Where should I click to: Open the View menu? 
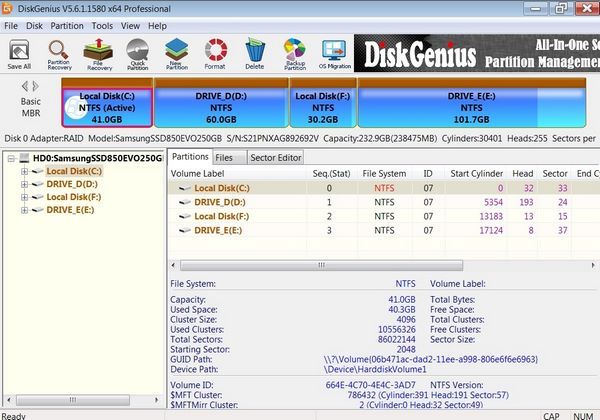tap(130, 26)
